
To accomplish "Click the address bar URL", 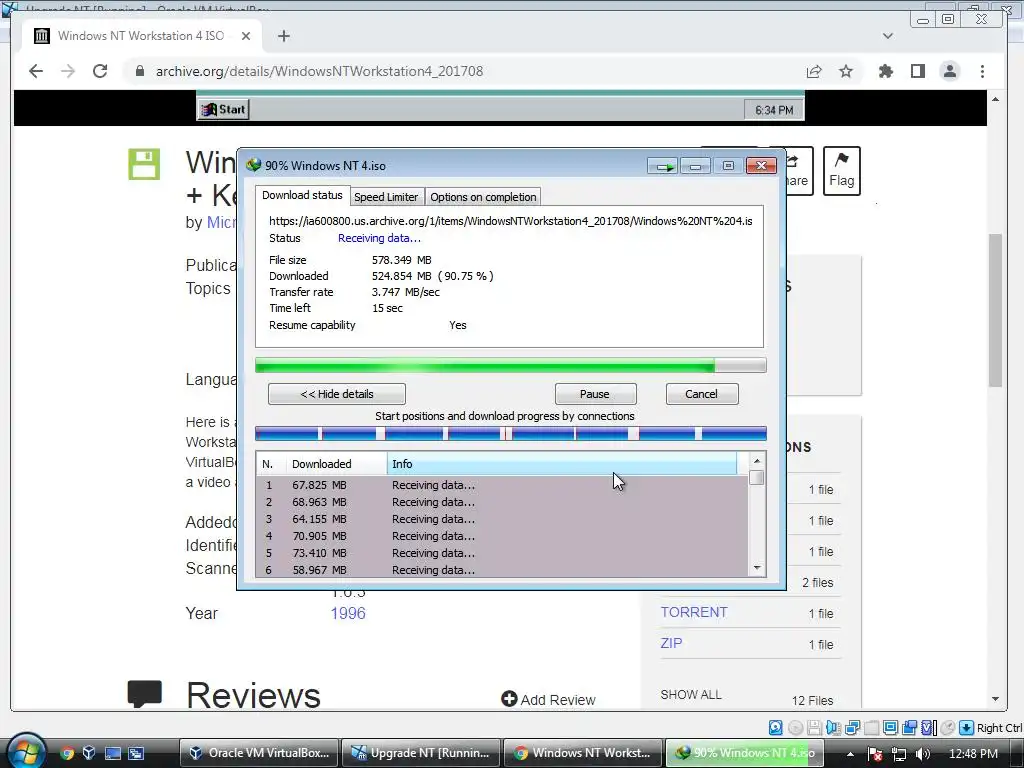I will 319,71.
